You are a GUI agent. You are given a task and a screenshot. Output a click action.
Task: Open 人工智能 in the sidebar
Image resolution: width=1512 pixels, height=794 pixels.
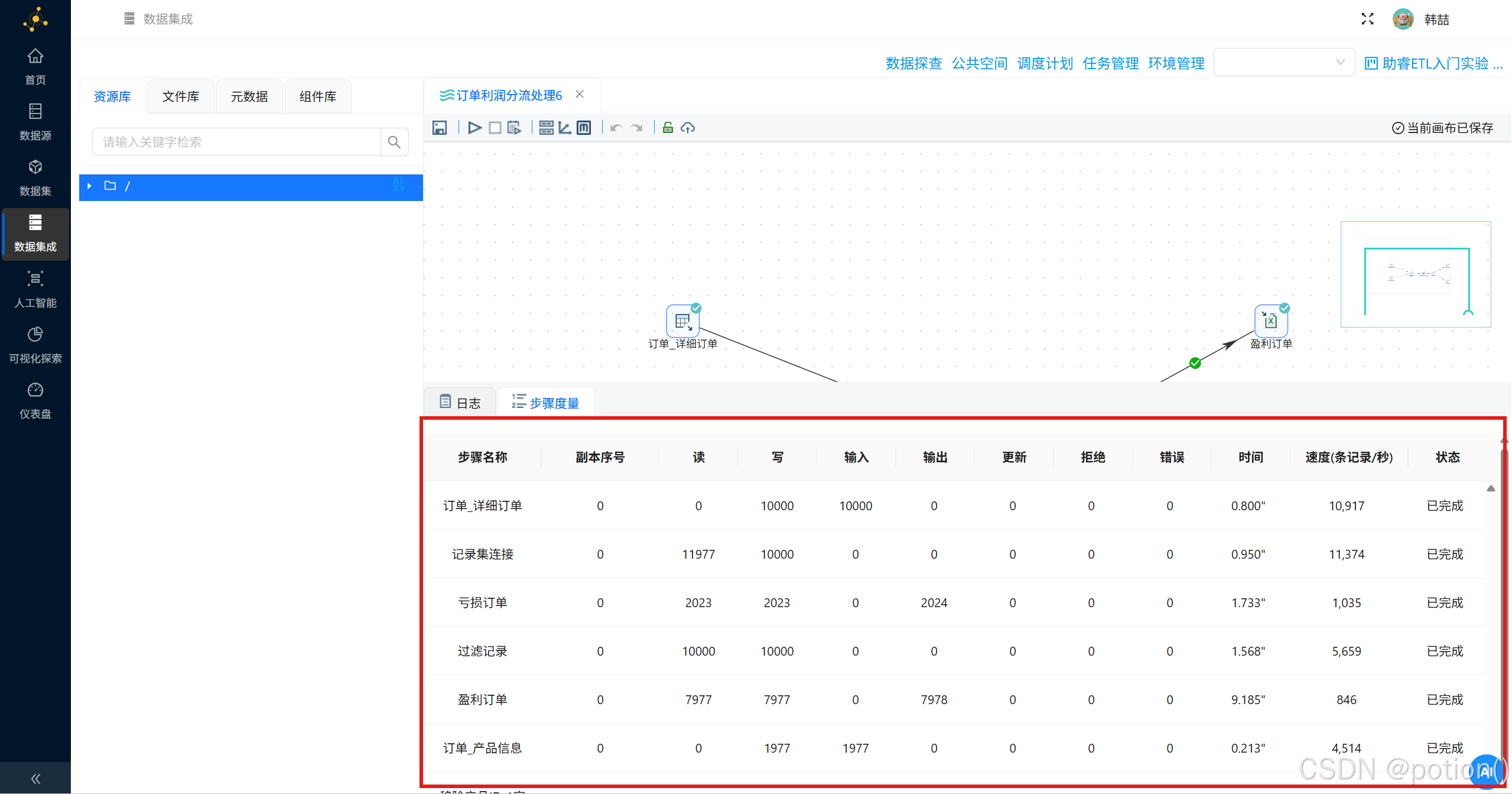click(x=35, y=288)
